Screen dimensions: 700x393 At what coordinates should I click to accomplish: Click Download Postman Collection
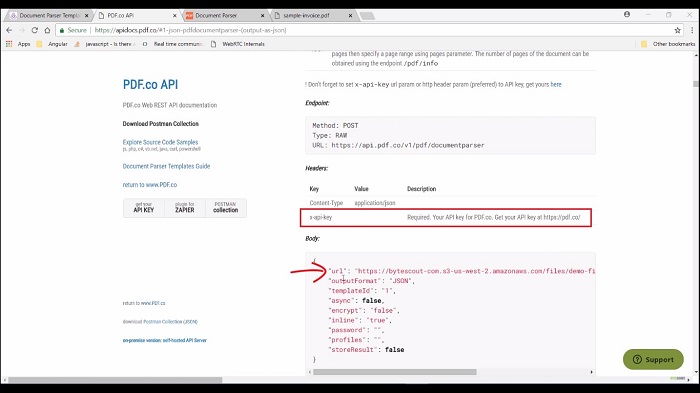[x=161, y=124]
